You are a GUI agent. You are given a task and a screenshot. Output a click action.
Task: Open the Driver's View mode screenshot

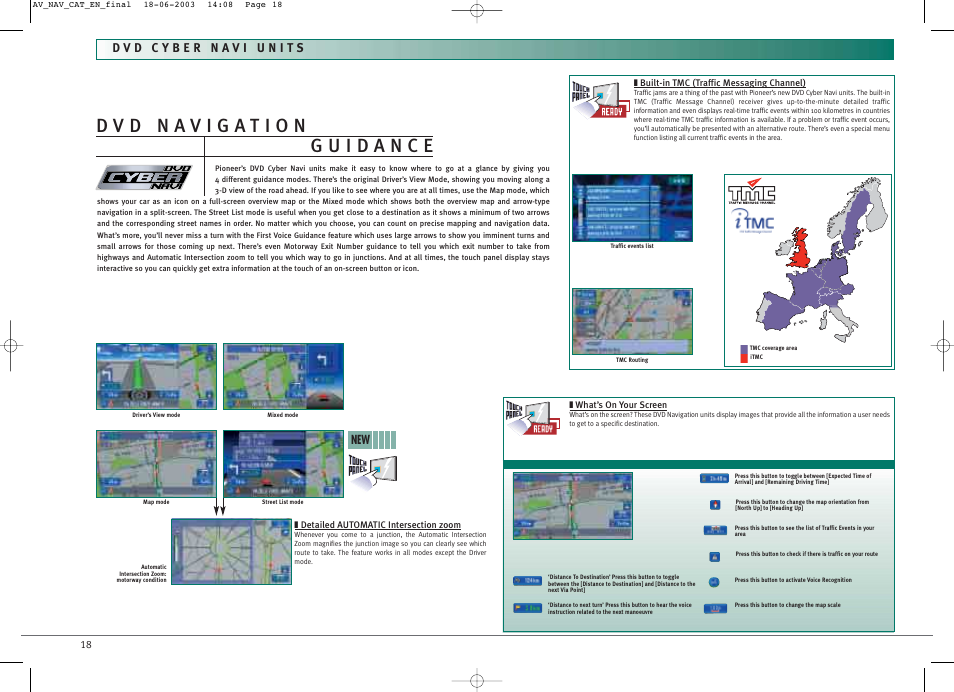[x=156, y=376]
